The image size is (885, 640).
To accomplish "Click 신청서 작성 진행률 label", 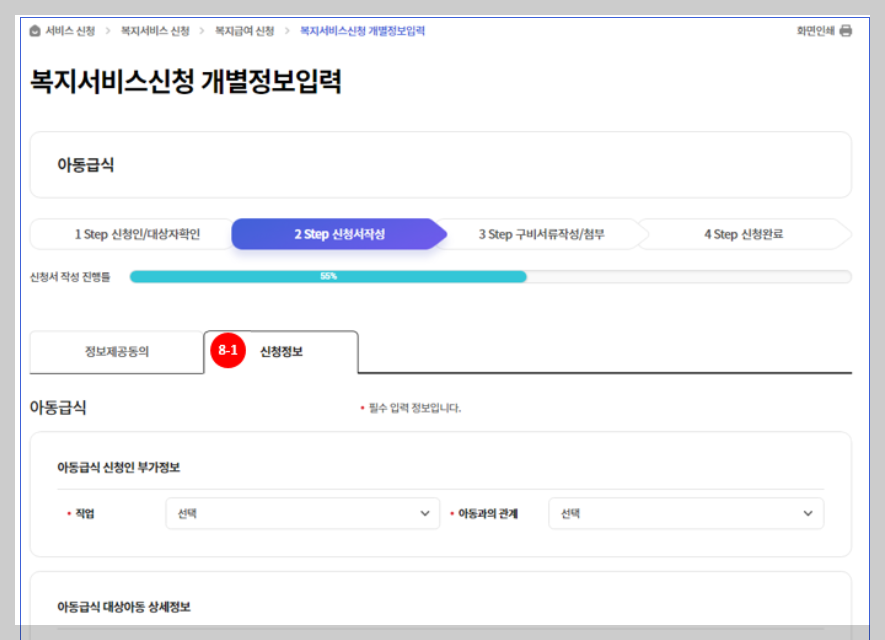I will pyautogui.click(x=70, y=277).
